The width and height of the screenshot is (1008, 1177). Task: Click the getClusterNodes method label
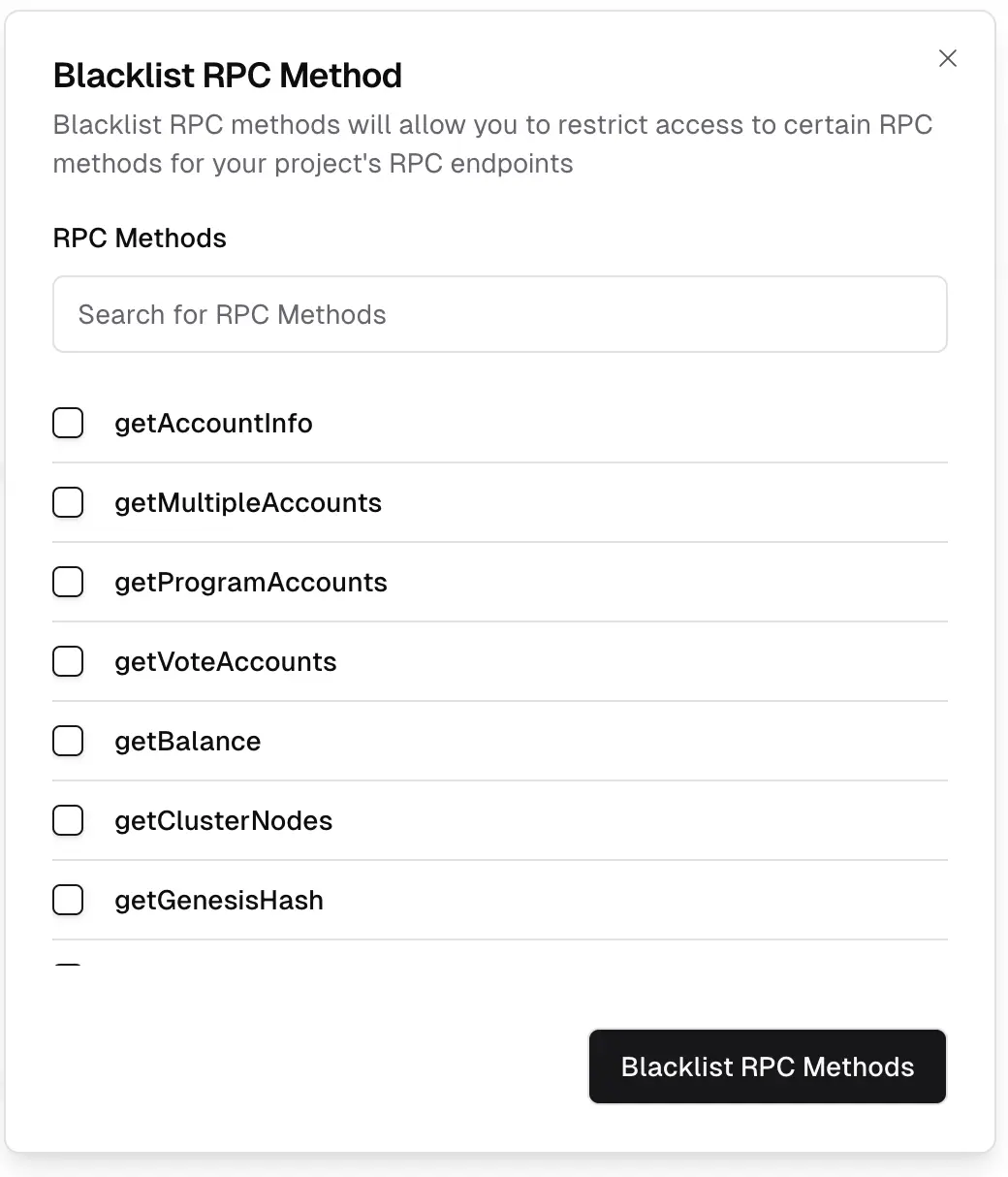click(224, 820)
